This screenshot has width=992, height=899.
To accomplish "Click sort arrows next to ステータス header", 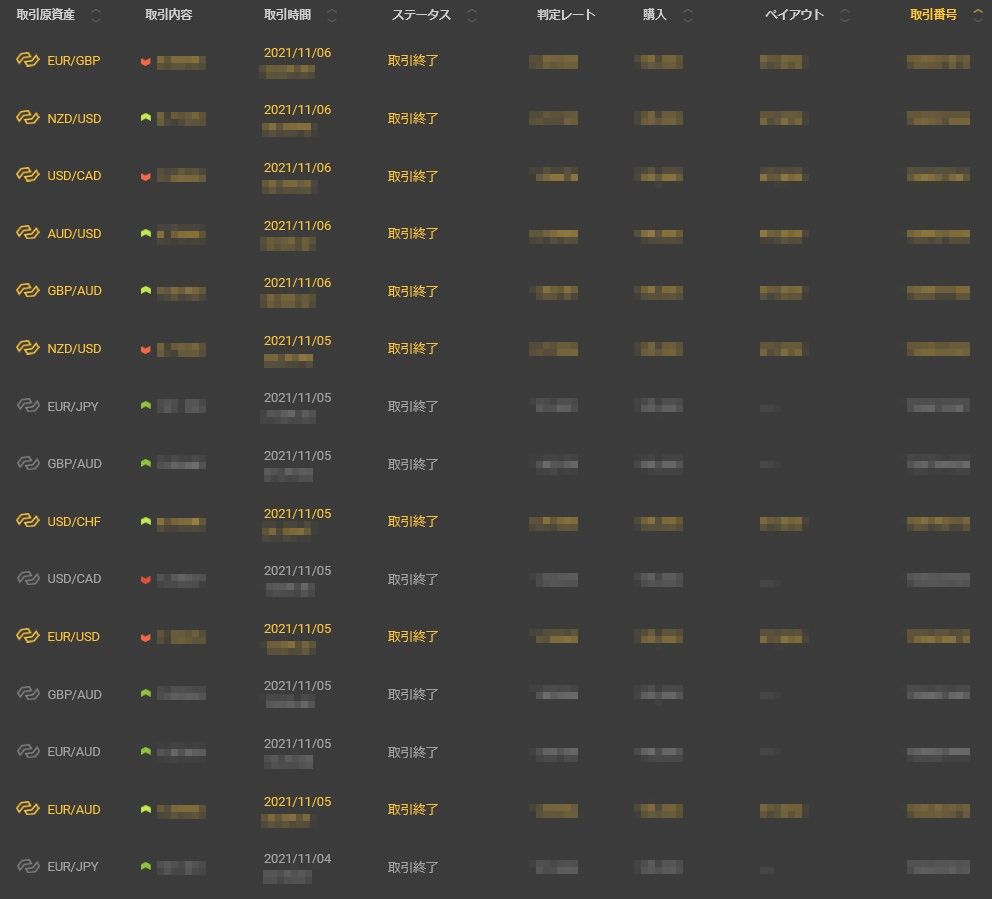I will 472,15.
